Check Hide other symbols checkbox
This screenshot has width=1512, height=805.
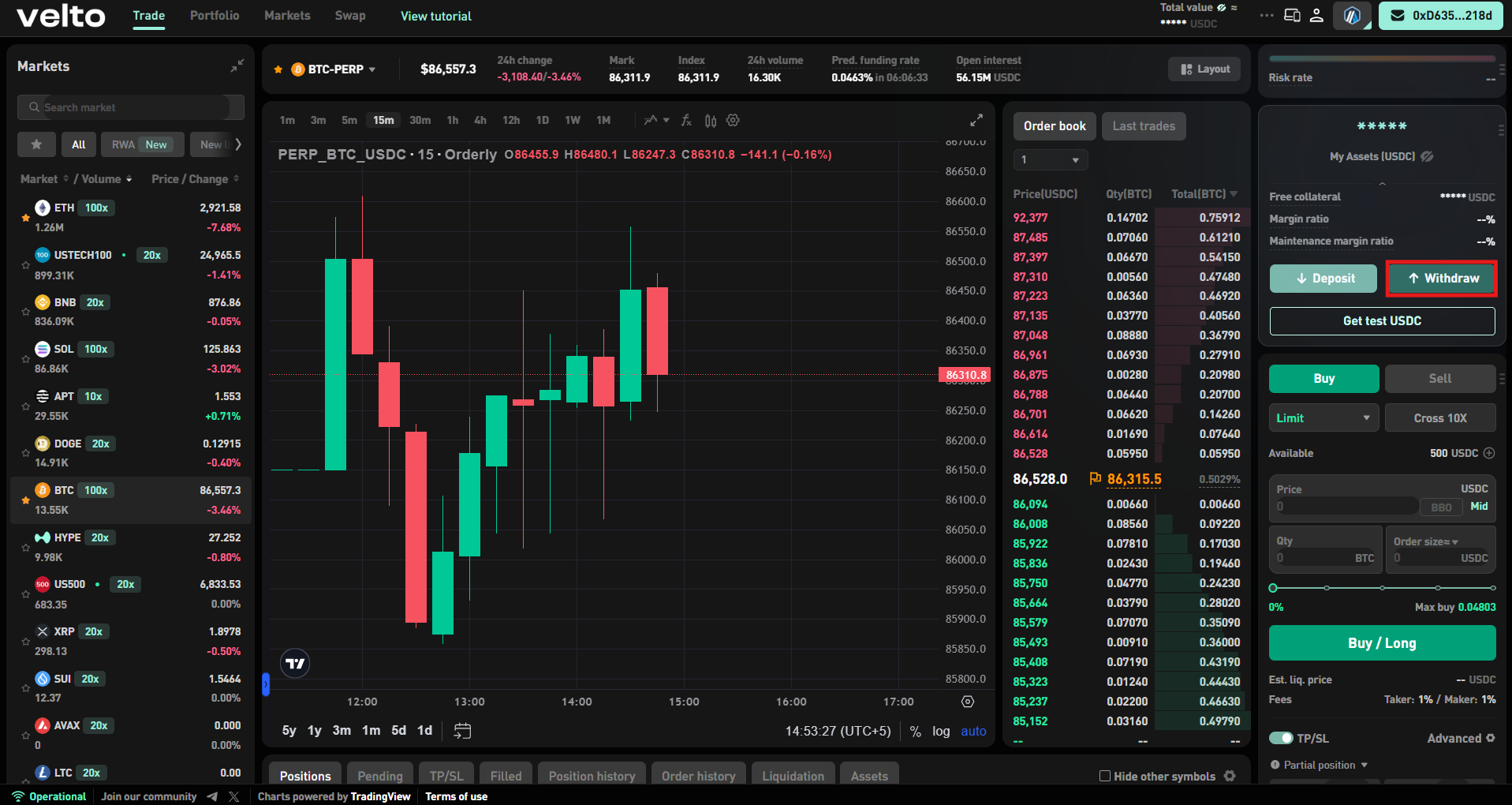1105,776
